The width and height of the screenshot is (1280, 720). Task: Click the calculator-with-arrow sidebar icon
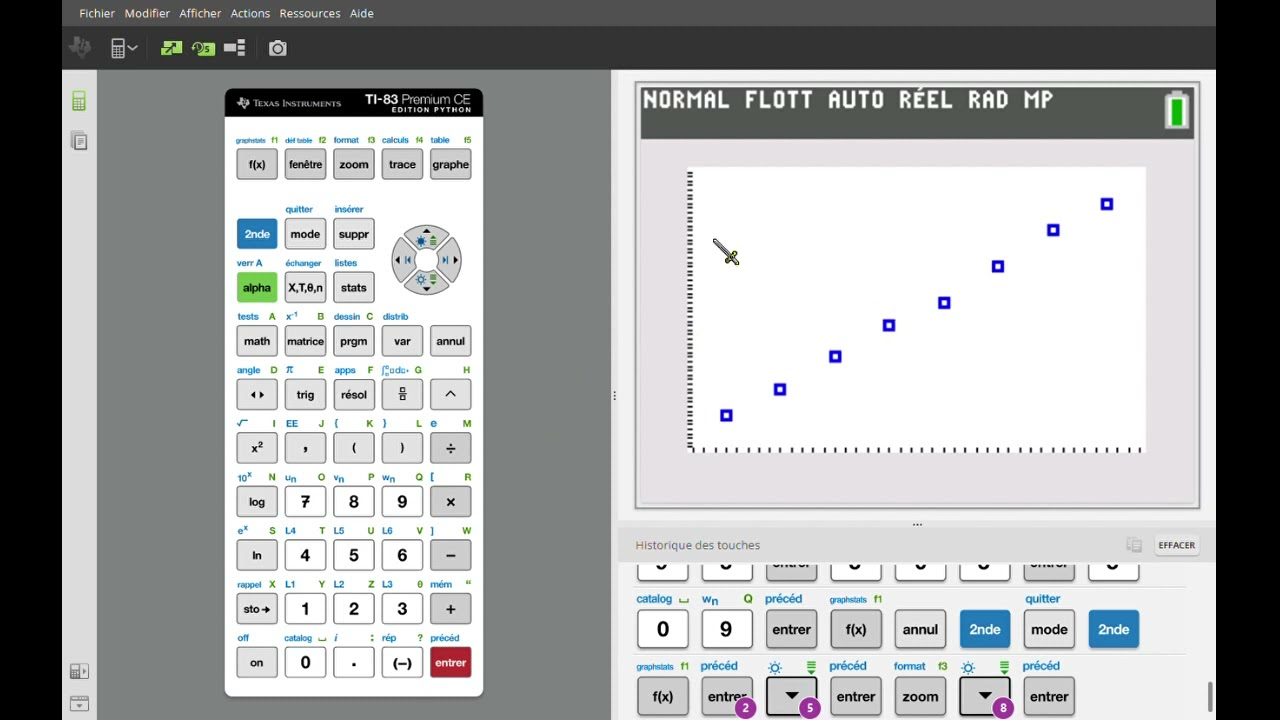pos(79,672)
